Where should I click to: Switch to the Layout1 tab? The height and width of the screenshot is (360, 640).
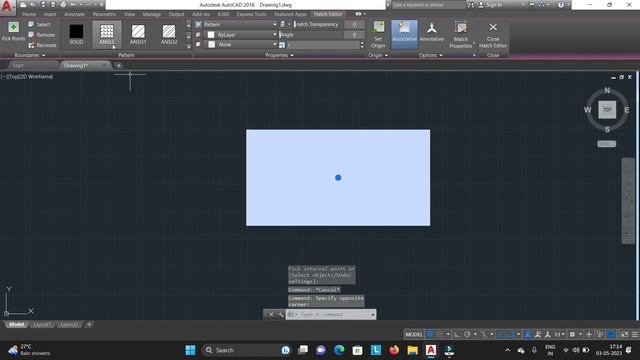(42, 324)
